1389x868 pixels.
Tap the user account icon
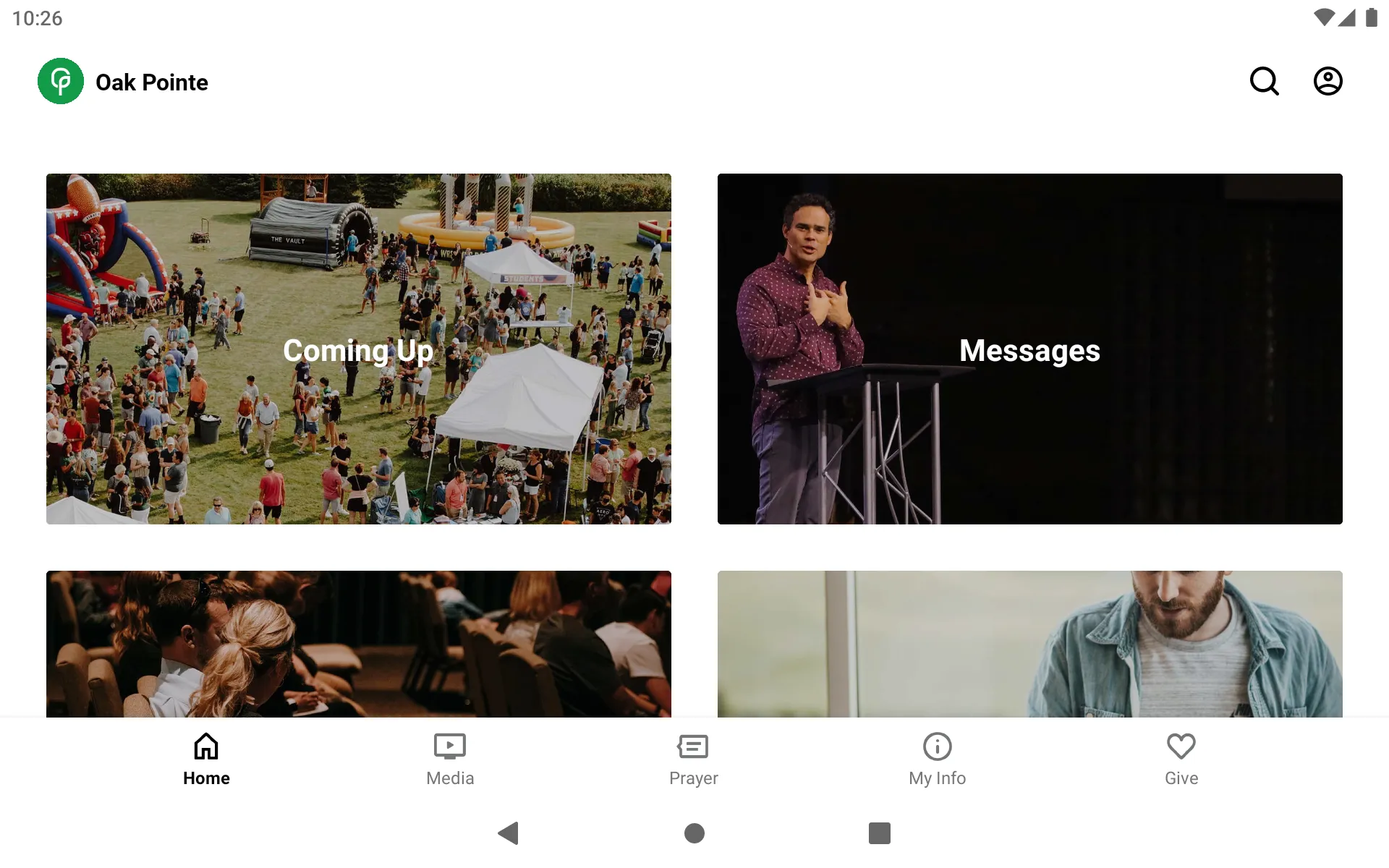1327,81
